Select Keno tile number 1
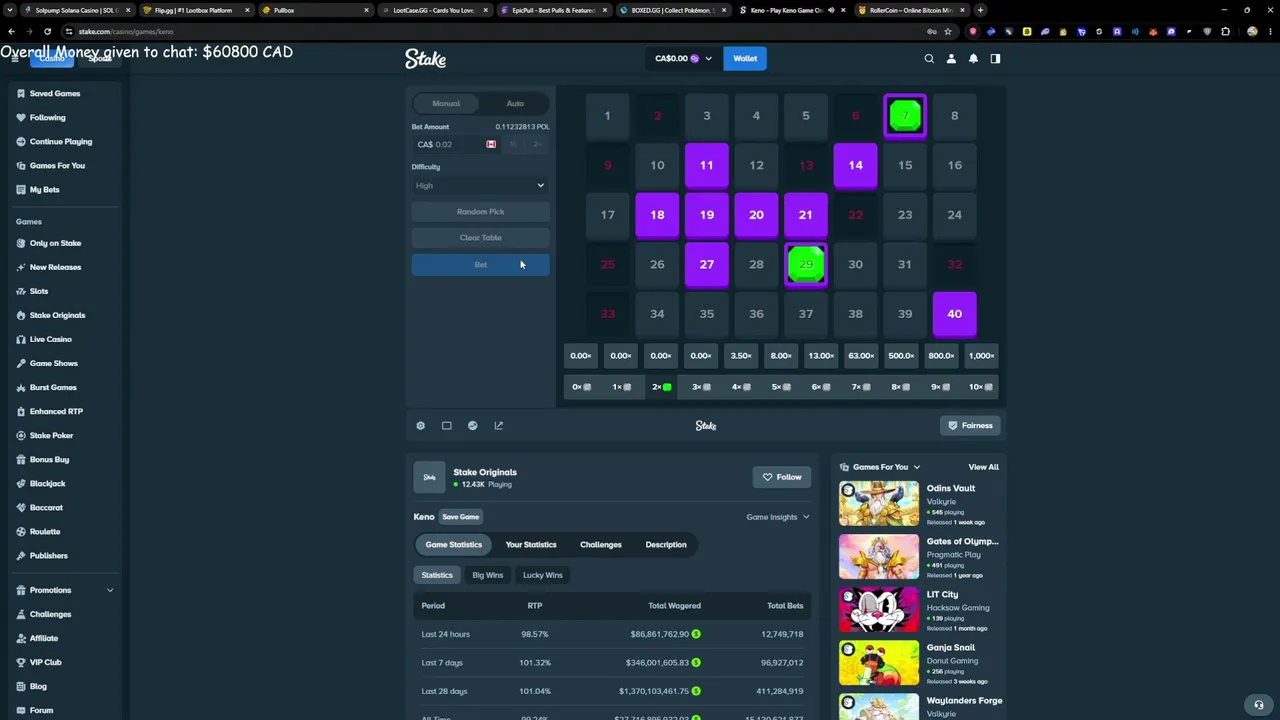This screenshot has width=1280, height=720. [x=607, y=116]
